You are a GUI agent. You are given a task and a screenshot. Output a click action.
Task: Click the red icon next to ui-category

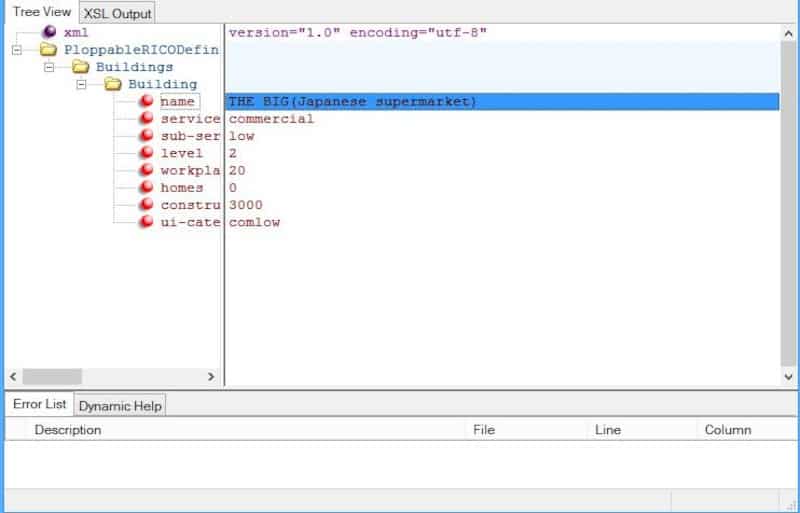tap(146, 222)
